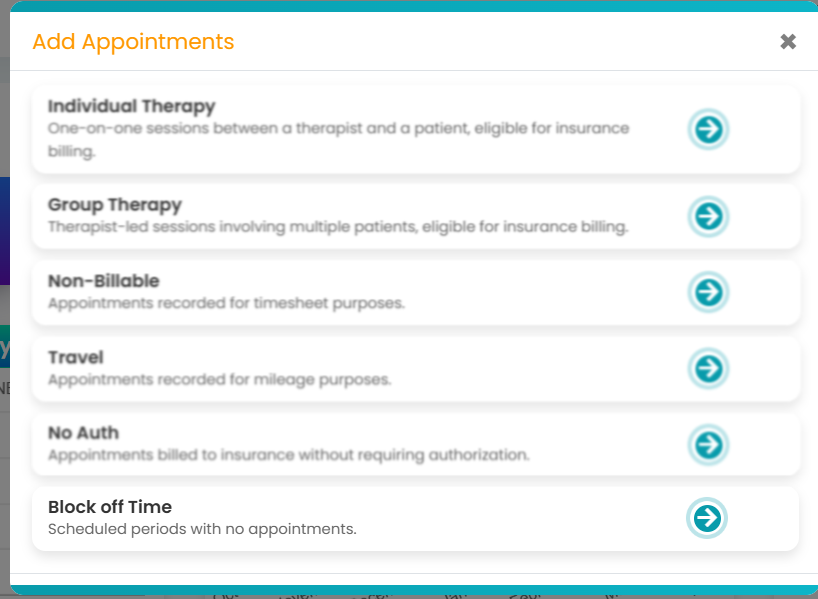
Task: Click the Add Appointments dialog title
Action: pyautogui.click(x=133, y=42)
